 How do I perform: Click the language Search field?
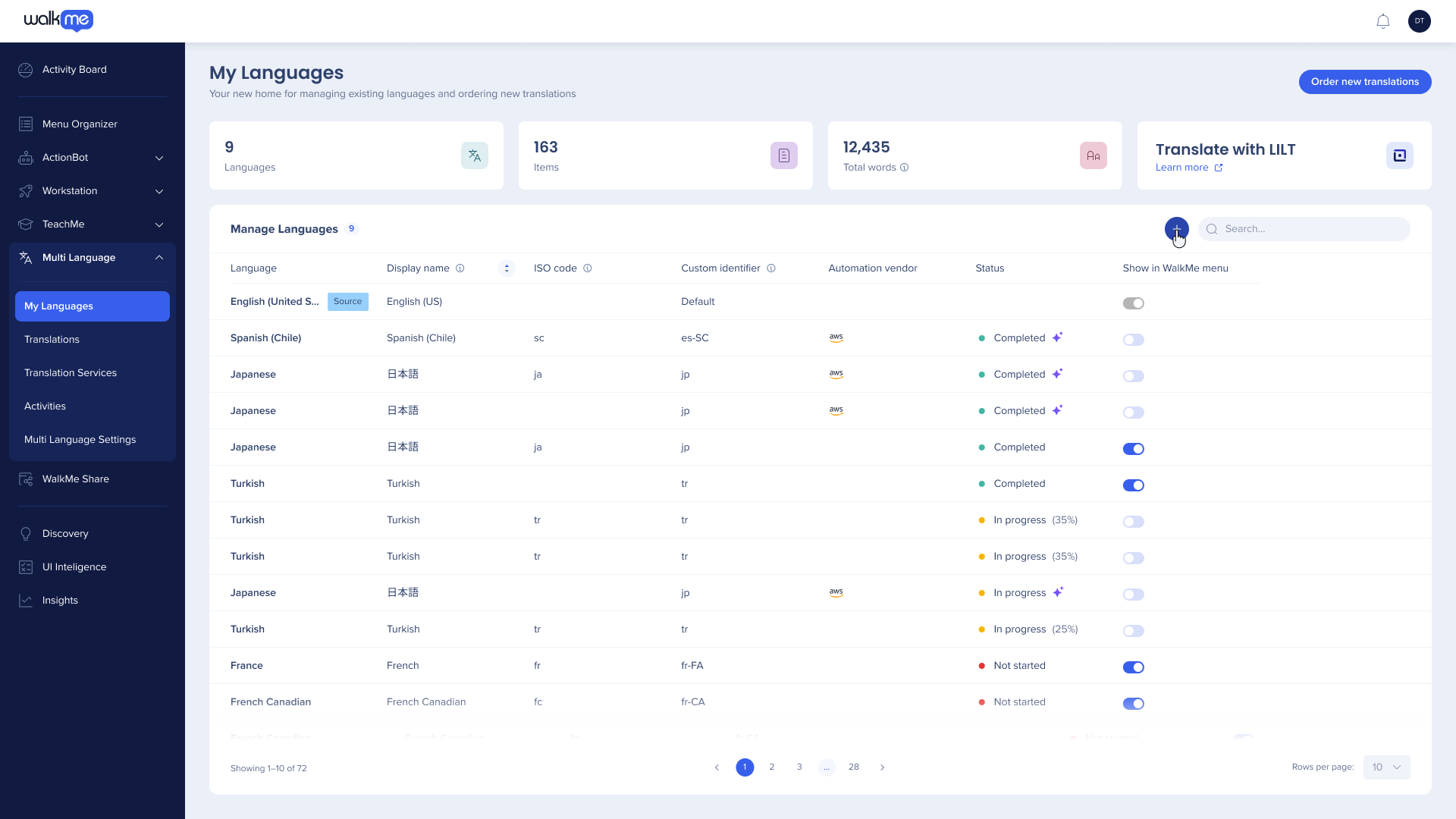[1312, 229]
